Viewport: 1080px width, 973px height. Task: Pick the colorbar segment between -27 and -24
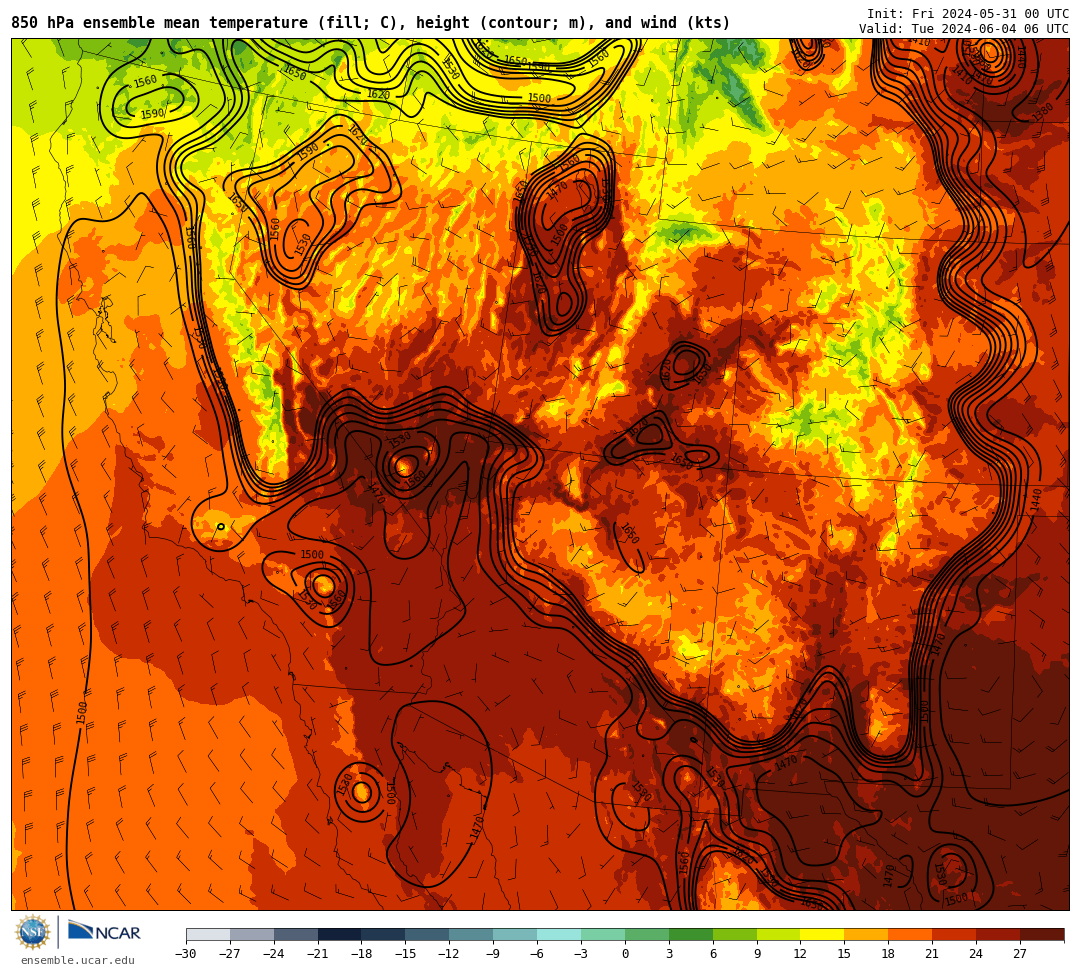tap(252, 934)
